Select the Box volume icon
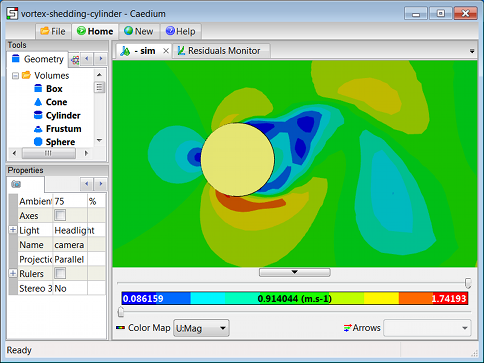The image size is (484, 363). (38, 89)
